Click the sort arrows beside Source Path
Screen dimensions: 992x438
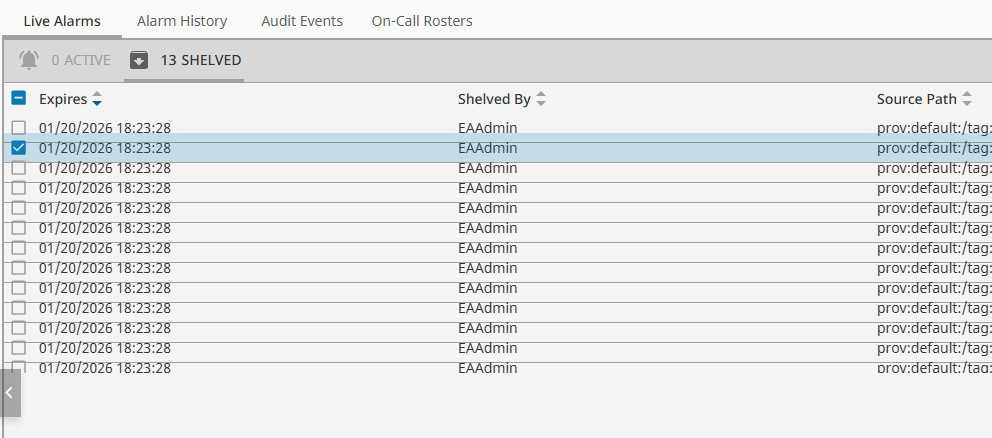(967, 99)
